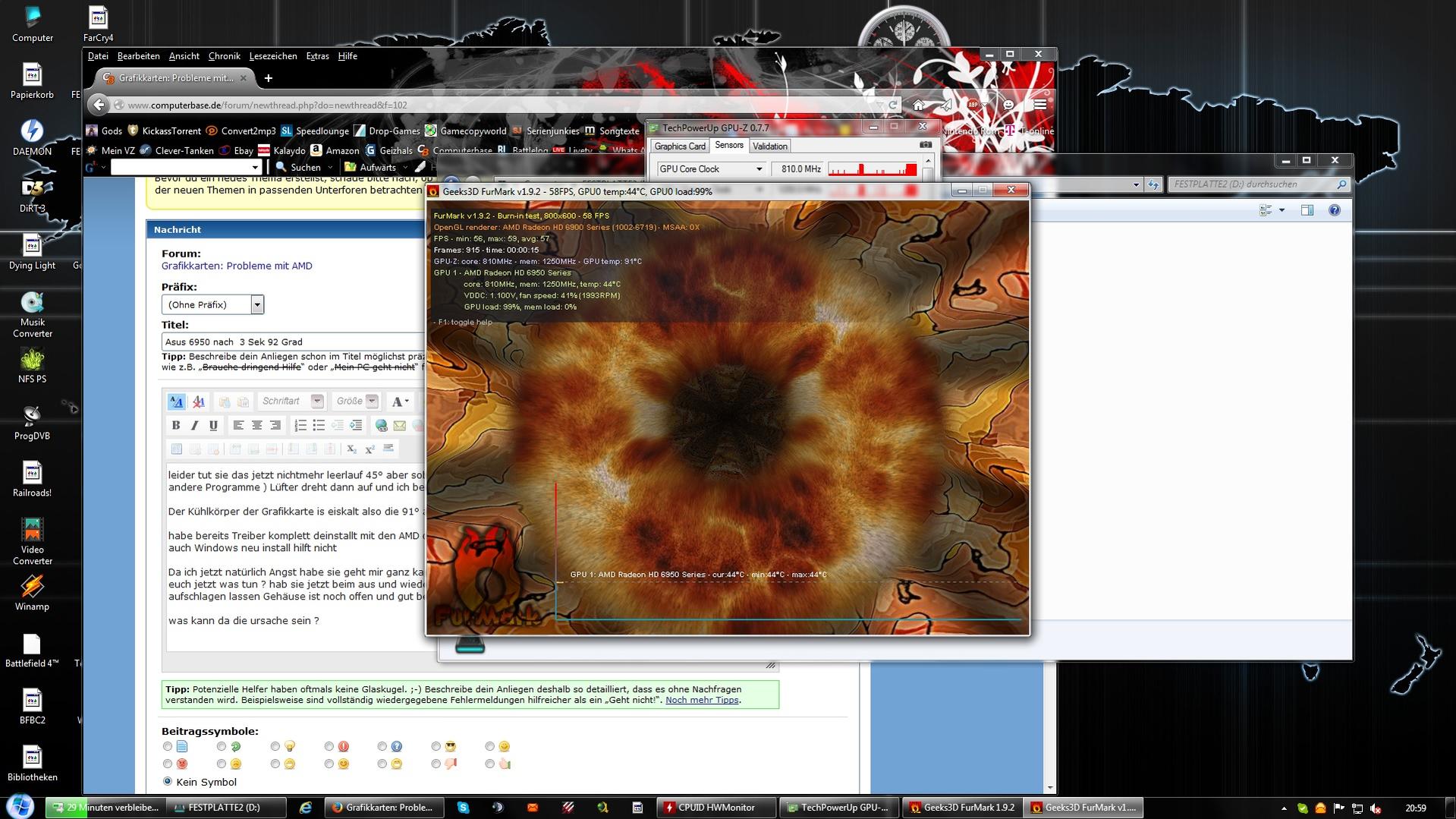Expand Explorer view options arrow

(1282, 210)
